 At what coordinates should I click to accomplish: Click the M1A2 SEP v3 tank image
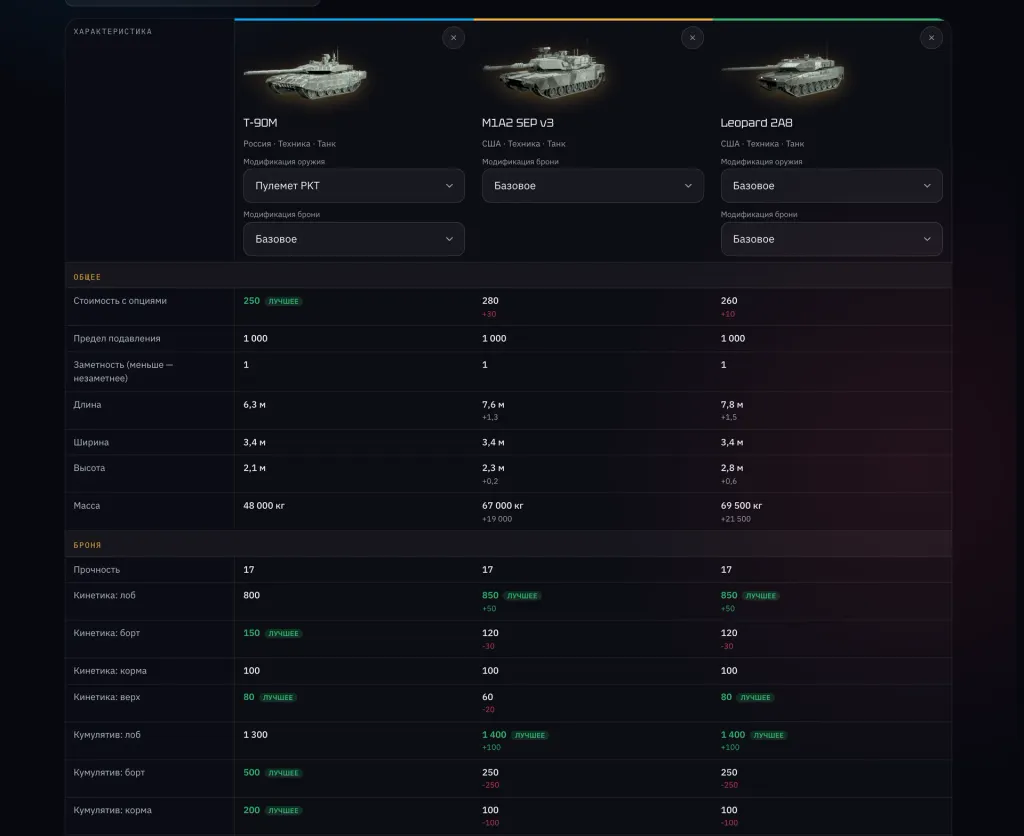[x=544, y=72]
